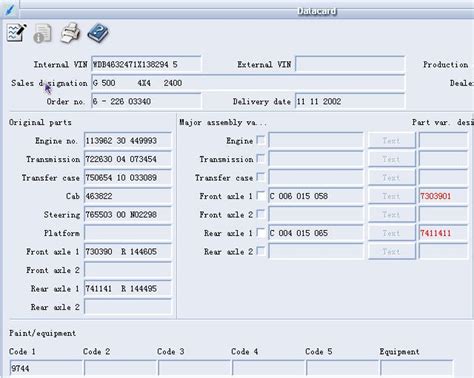Click the Sales designation field G 500

point(248,83)
